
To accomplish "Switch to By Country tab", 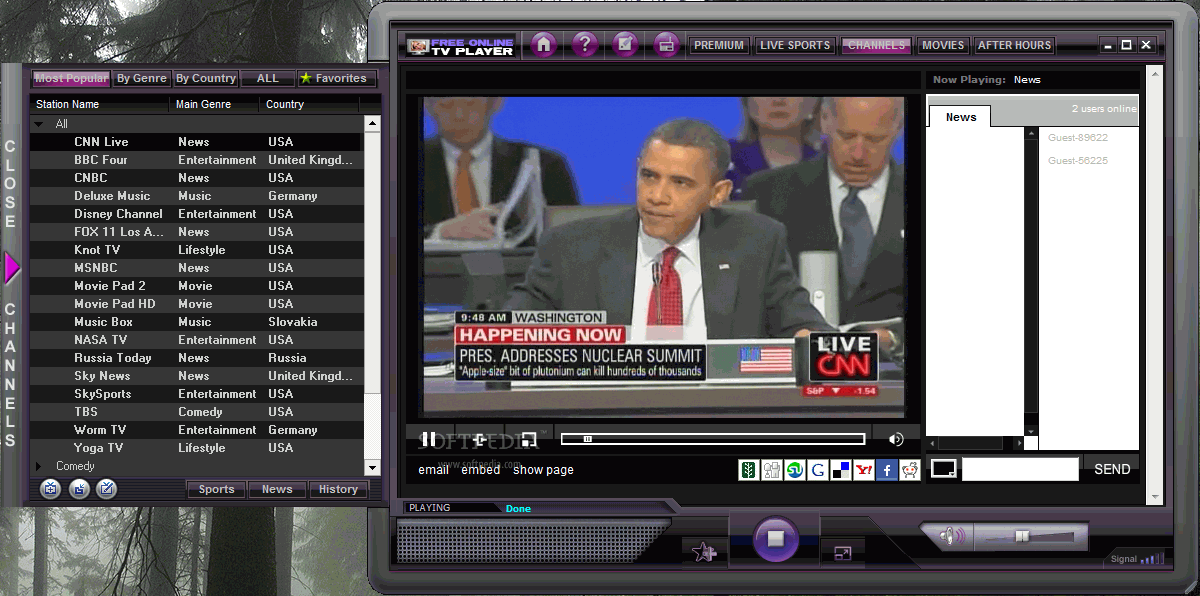I will coord(206,78).
